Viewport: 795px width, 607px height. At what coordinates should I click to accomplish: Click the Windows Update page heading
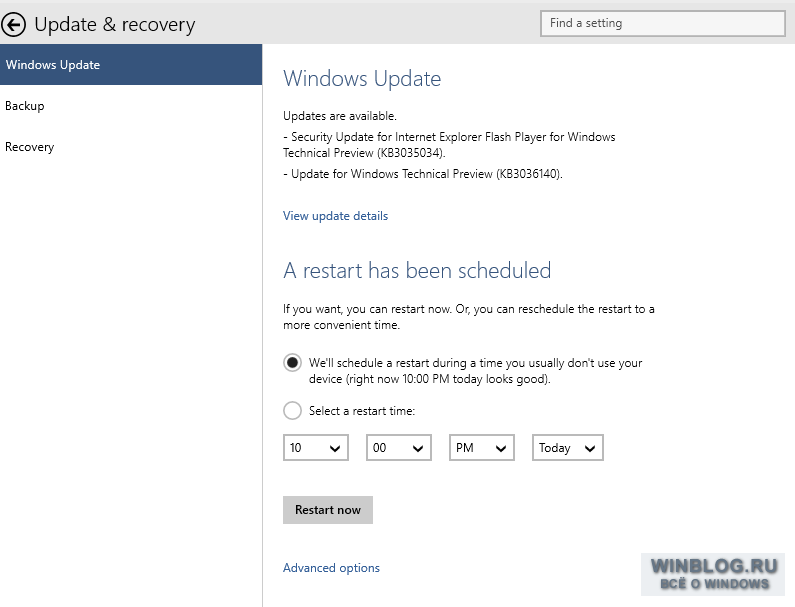(362, 79)
